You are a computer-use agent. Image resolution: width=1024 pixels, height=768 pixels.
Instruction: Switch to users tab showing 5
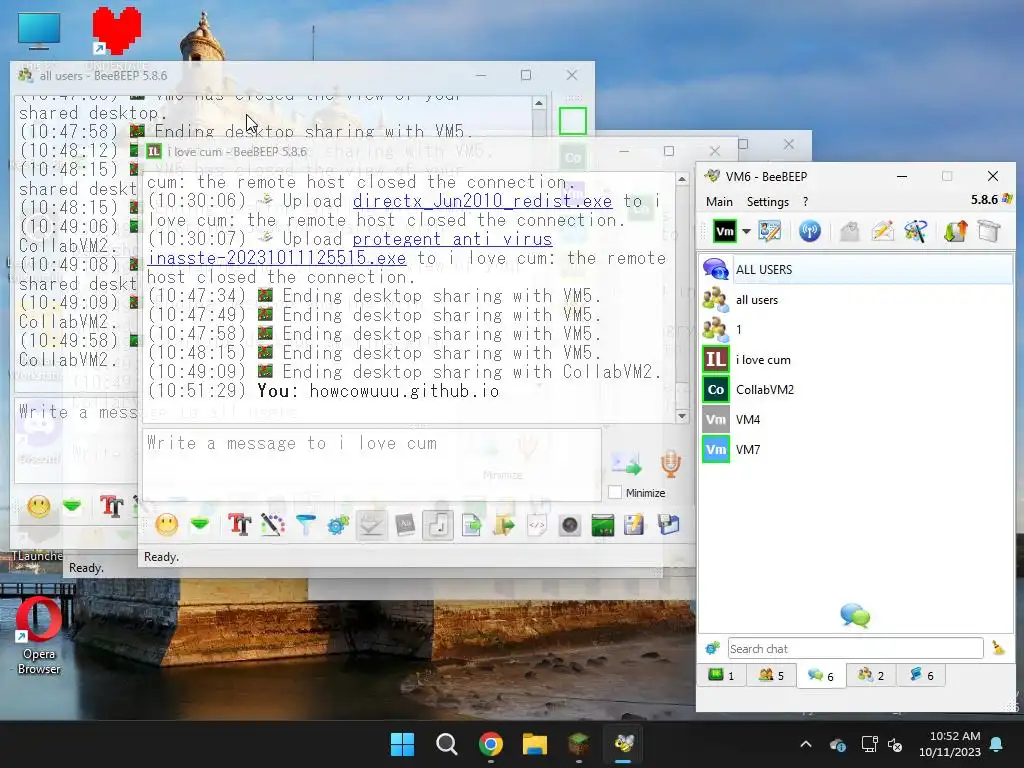pos(771,675)
